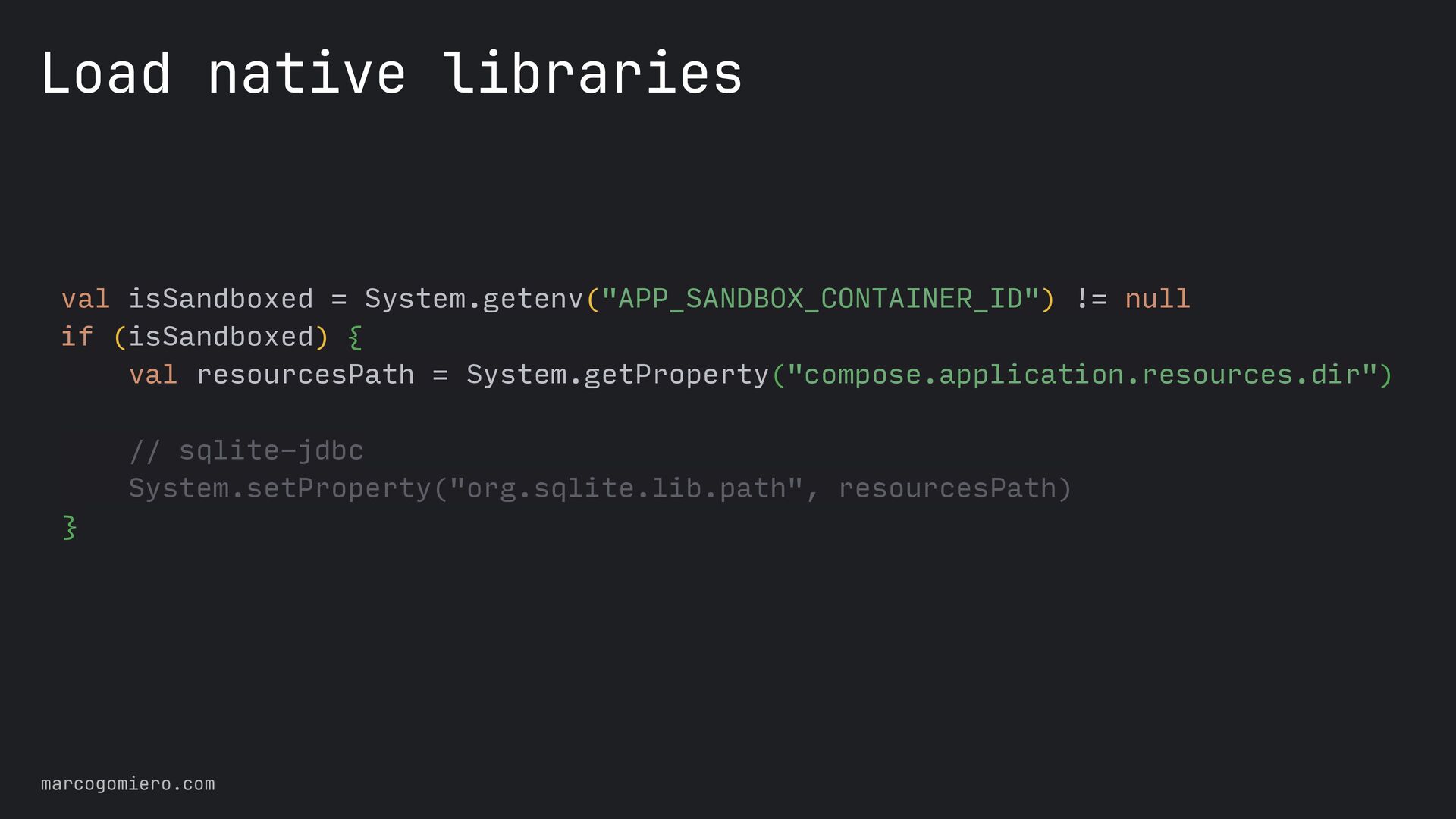Click the 'System.setProperty' call
The image size is (1456, 819).
point(281,488)
